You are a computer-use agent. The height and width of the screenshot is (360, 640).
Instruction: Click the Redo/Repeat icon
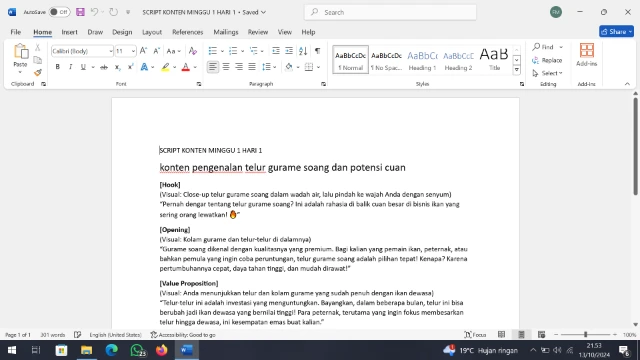coord(113,12)
